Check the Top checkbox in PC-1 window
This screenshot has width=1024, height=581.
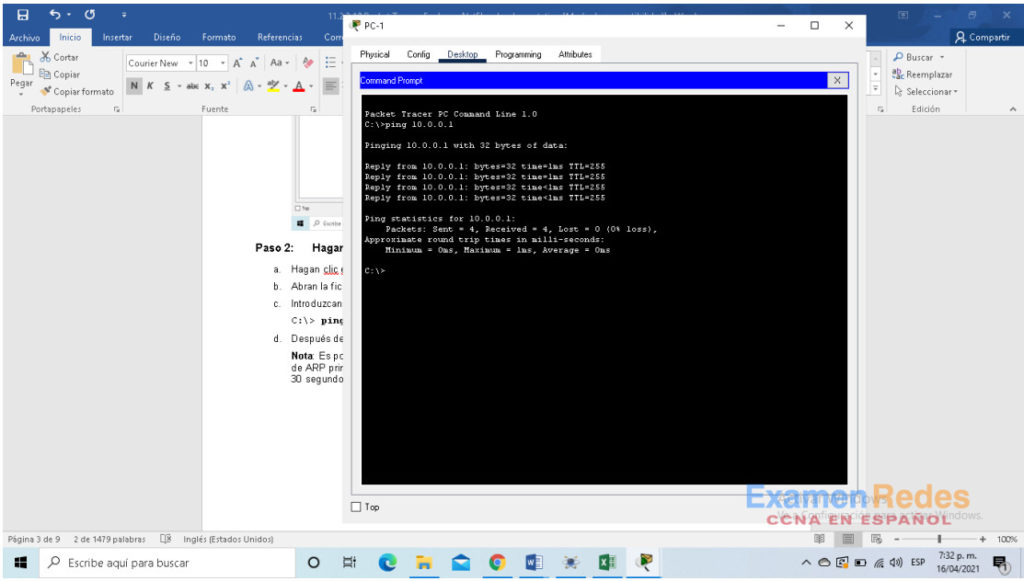click(357, 507)
